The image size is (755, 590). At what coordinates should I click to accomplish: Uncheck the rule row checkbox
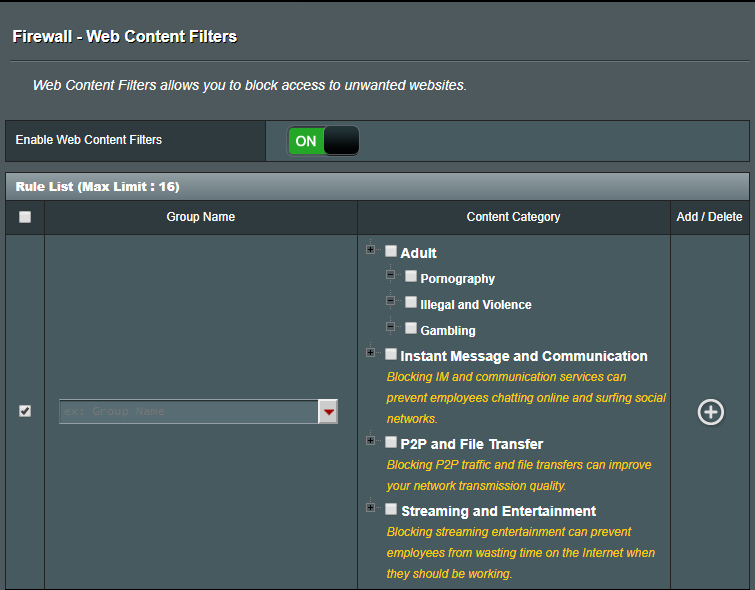[25, 411]
